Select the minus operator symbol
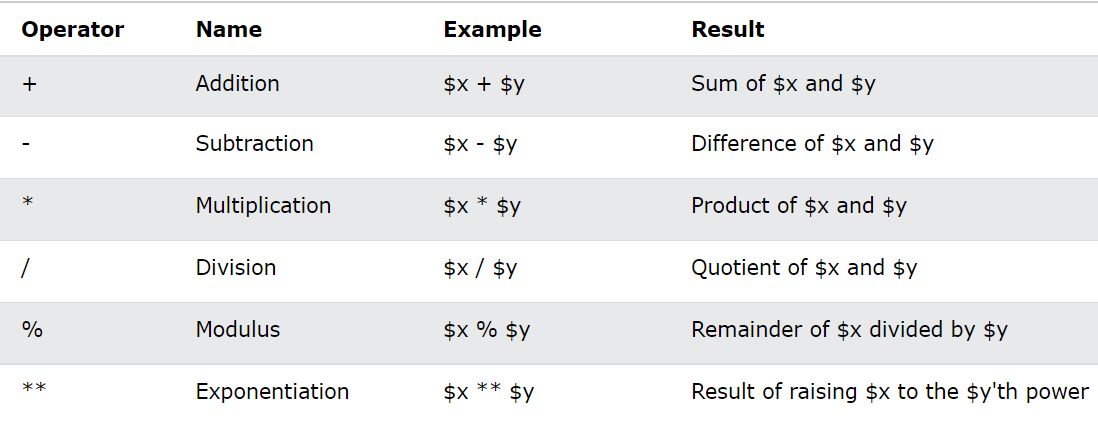The width and height of the screenshot is (1098, 421). coord(25,145)
